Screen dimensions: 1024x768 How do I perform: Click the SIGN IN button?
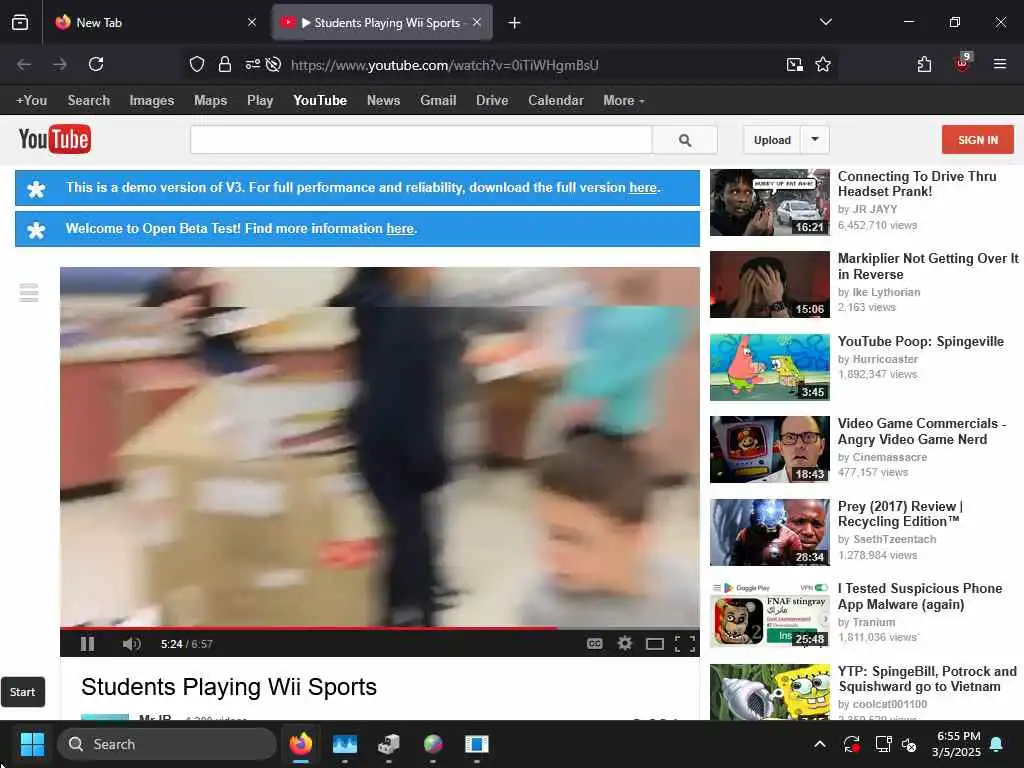point(978,140)
